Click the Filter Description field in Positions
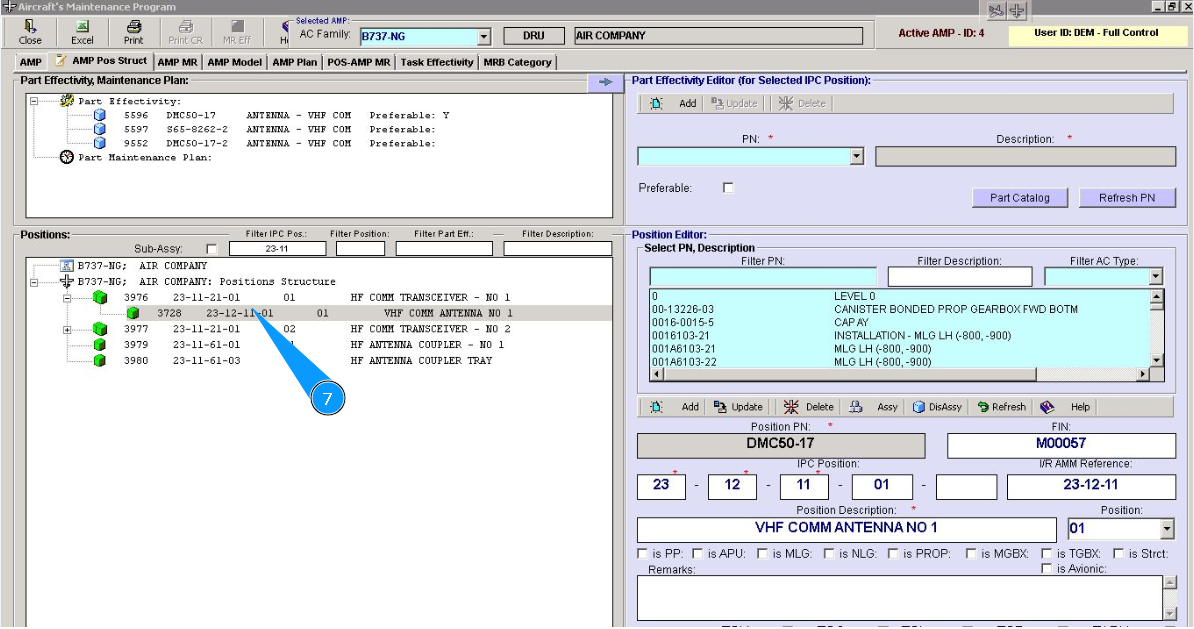1194x629 pixels. 557,249
